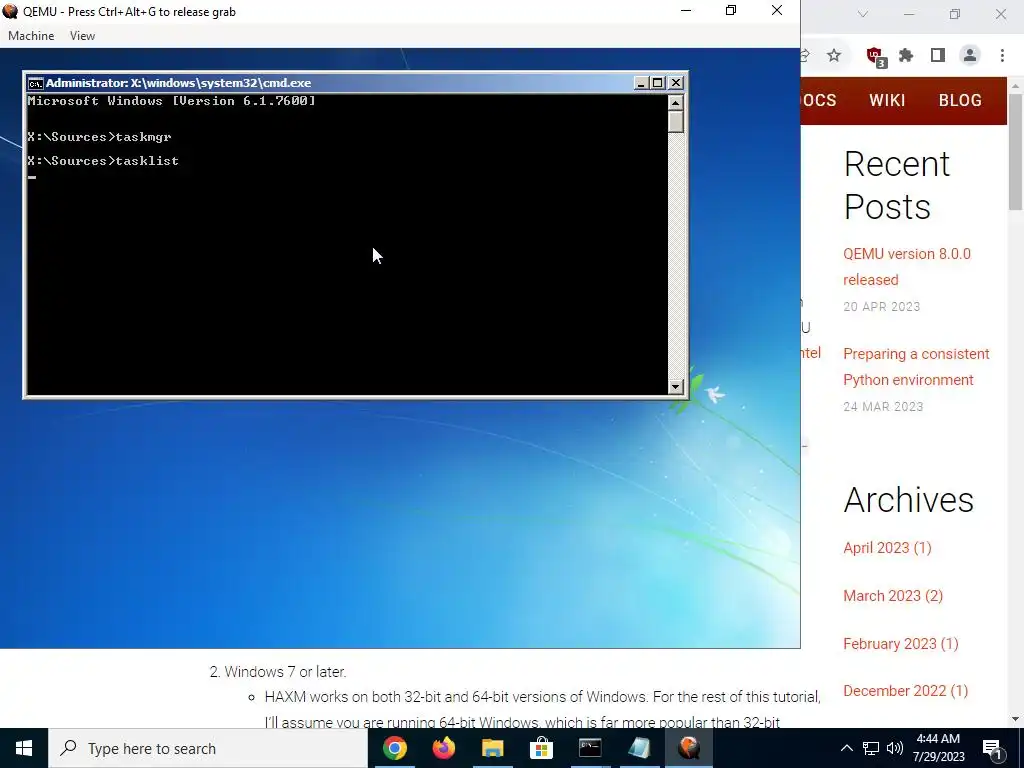Open the December 2022 (1) archive
The height and width of the screenshot is (768, 1024).
pos(905,691)
